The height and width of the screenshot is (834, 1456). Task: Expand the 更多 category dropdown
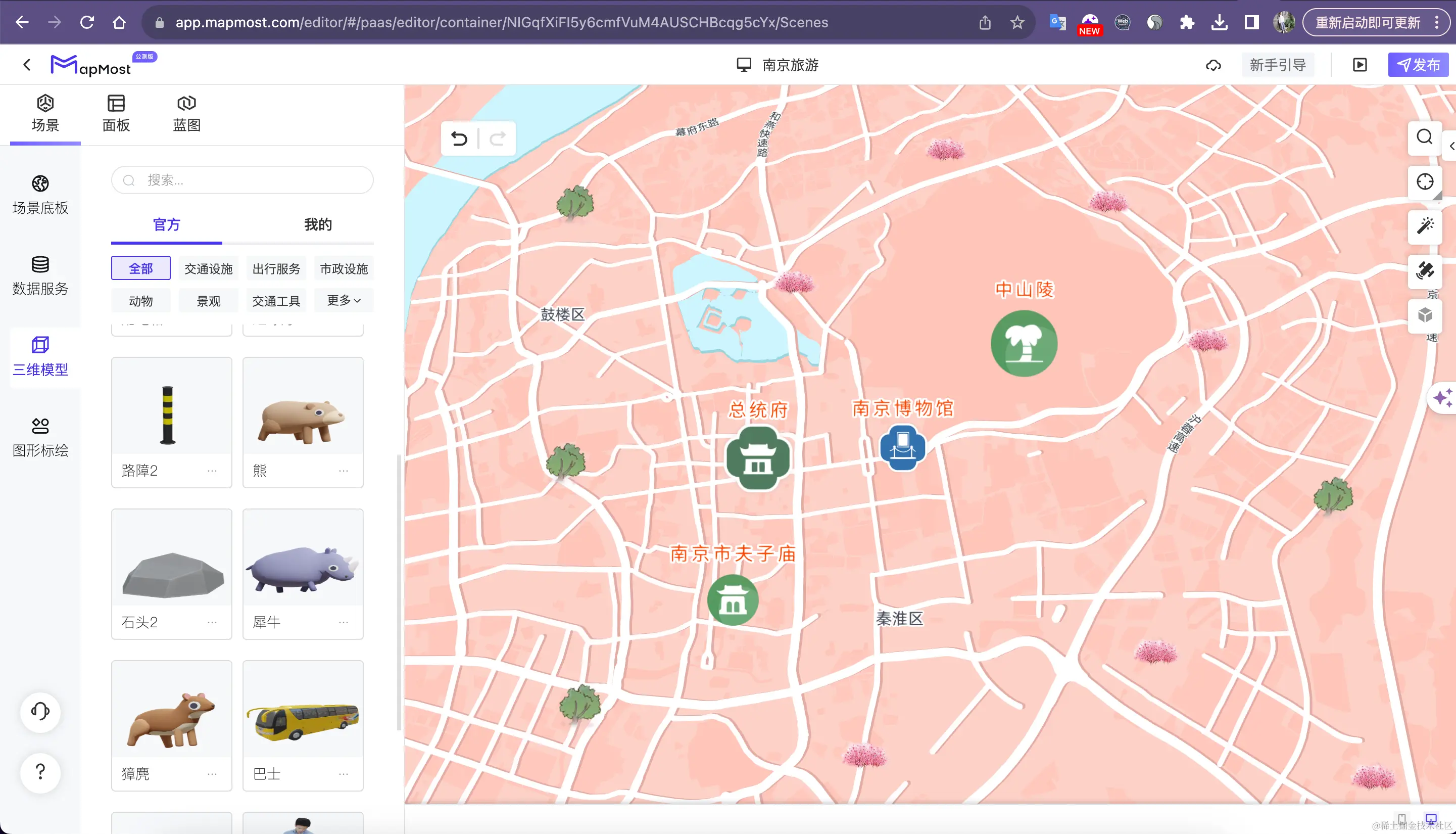344,300
